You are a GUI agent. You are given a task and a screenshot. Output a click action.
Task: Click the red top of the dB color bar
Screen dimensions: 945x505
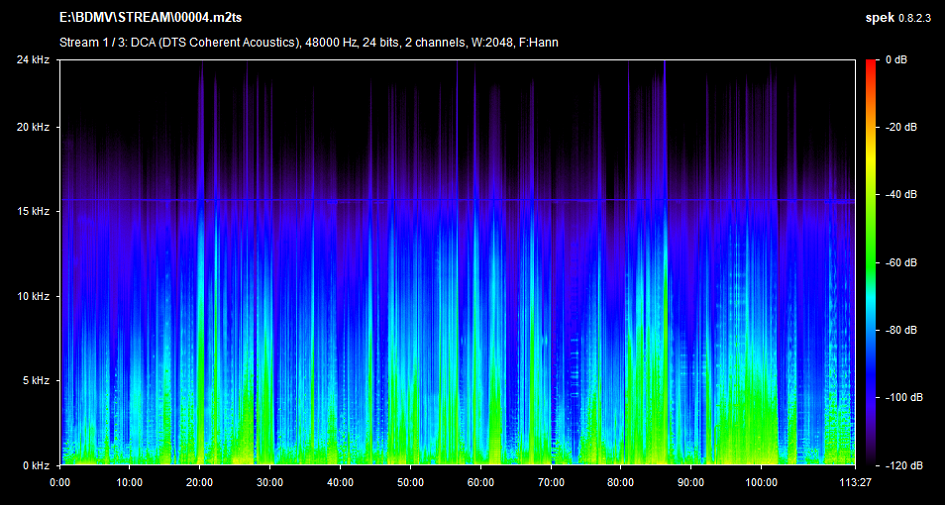tap(873, 65)
